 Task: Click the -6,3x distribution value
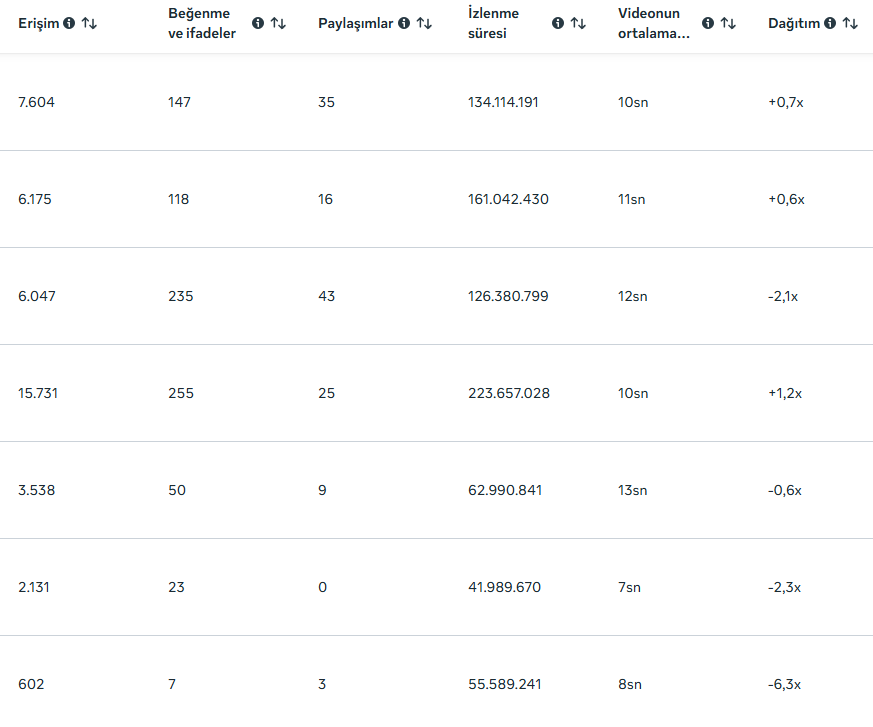(784, 684)
